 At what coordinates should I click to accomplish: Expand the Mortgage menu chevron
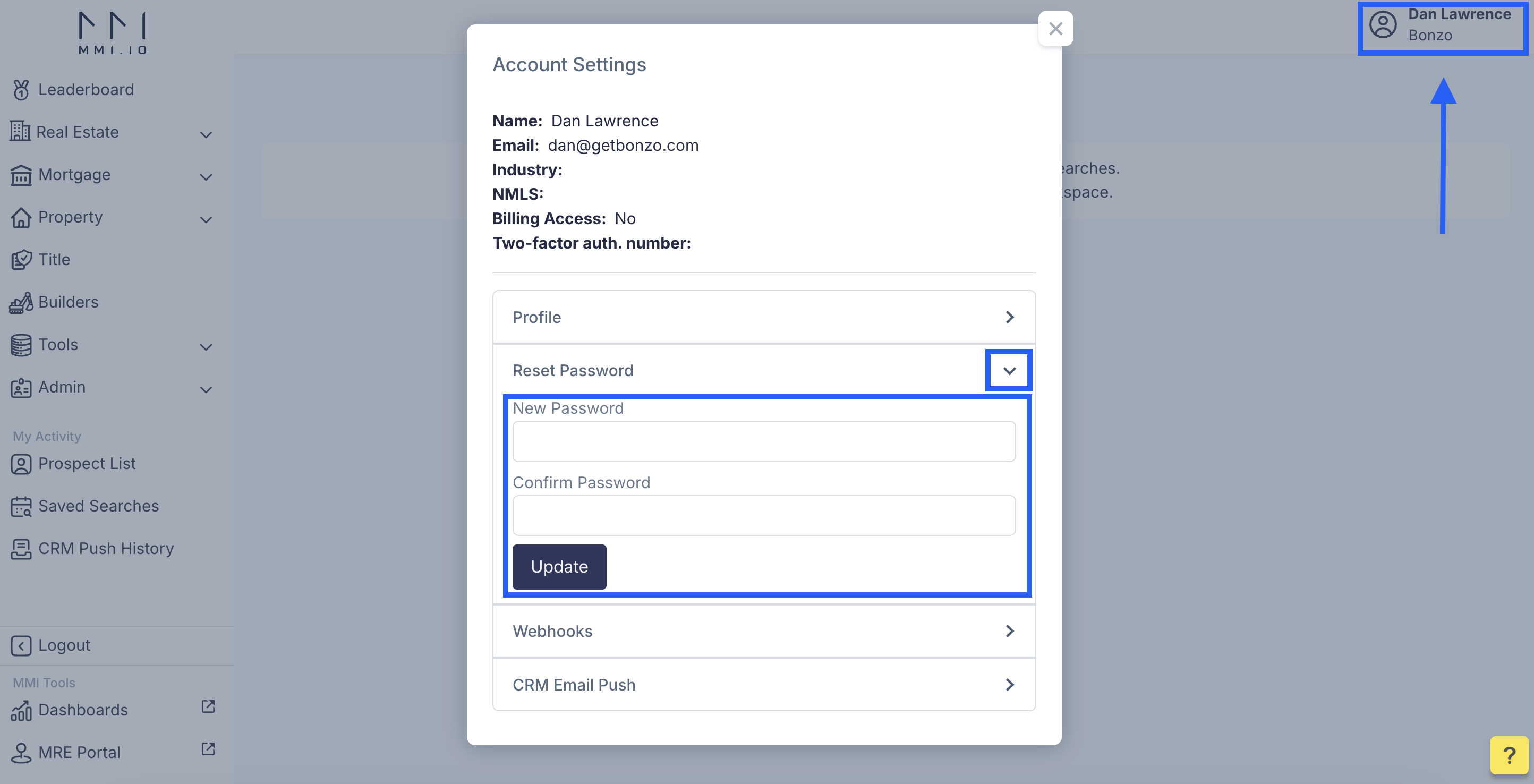click(206, 177)
